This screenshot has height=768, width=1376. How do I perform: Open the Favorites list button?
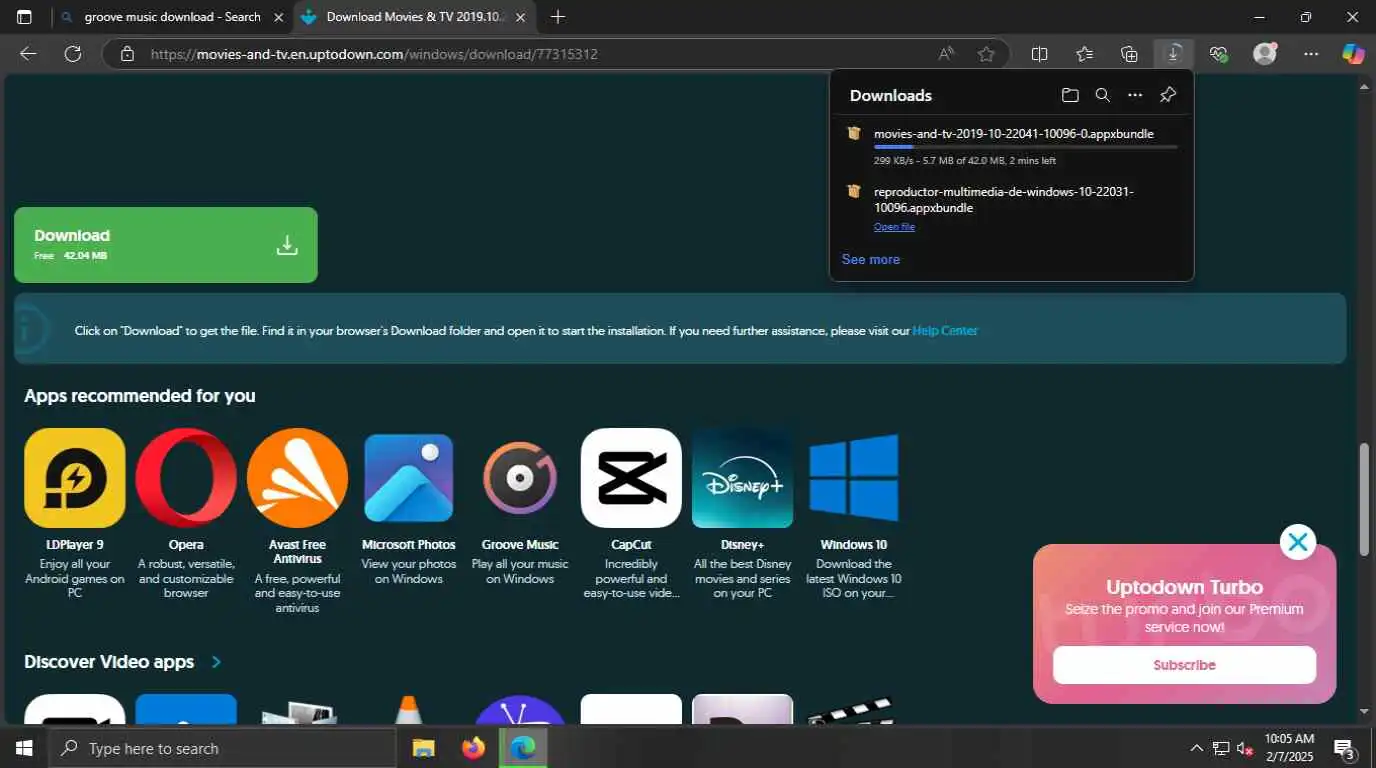(1085, 54)
